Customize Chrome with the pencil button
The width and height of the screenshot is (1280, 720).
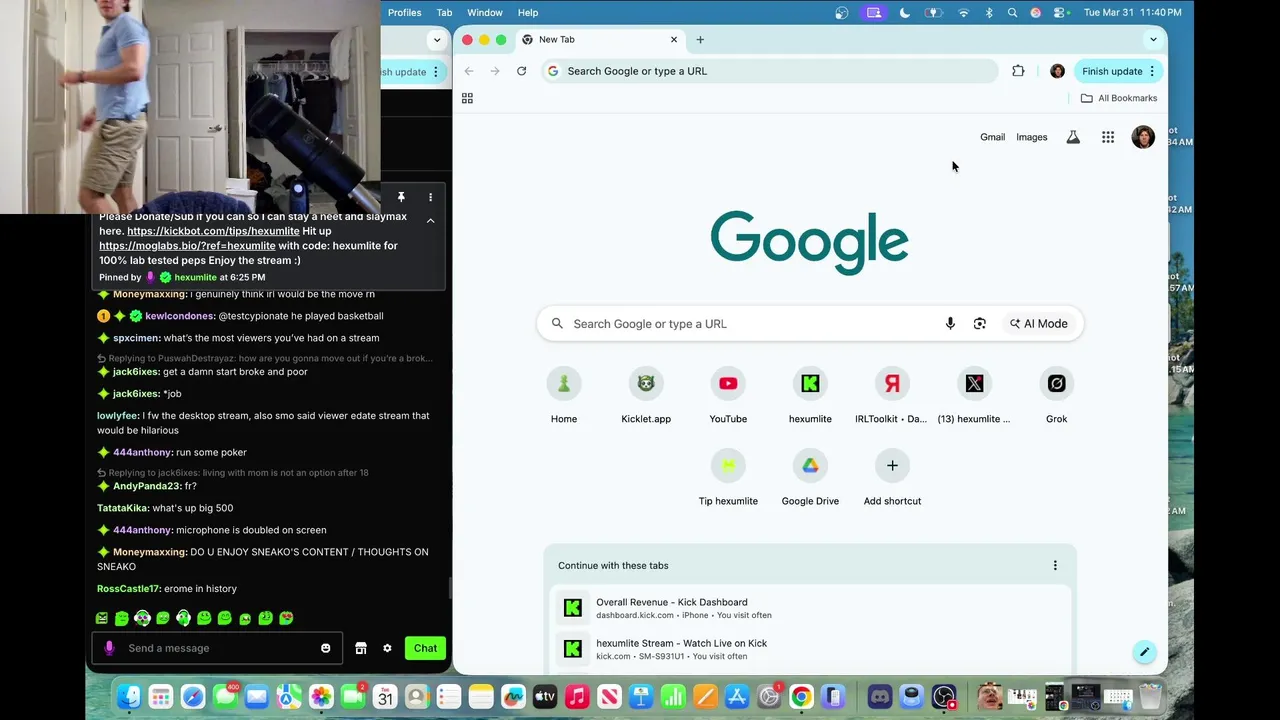pyautogui.click(x=1144, y=652)
